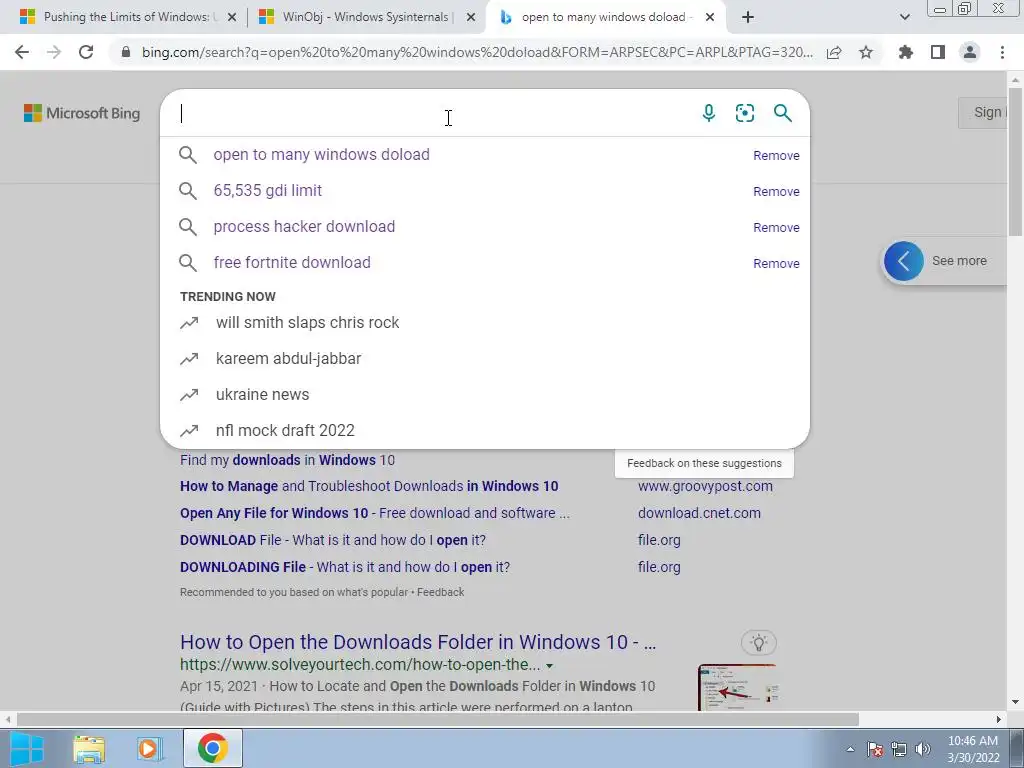
Task: Click the Sign in button
Action: click(x=983, y=112)
